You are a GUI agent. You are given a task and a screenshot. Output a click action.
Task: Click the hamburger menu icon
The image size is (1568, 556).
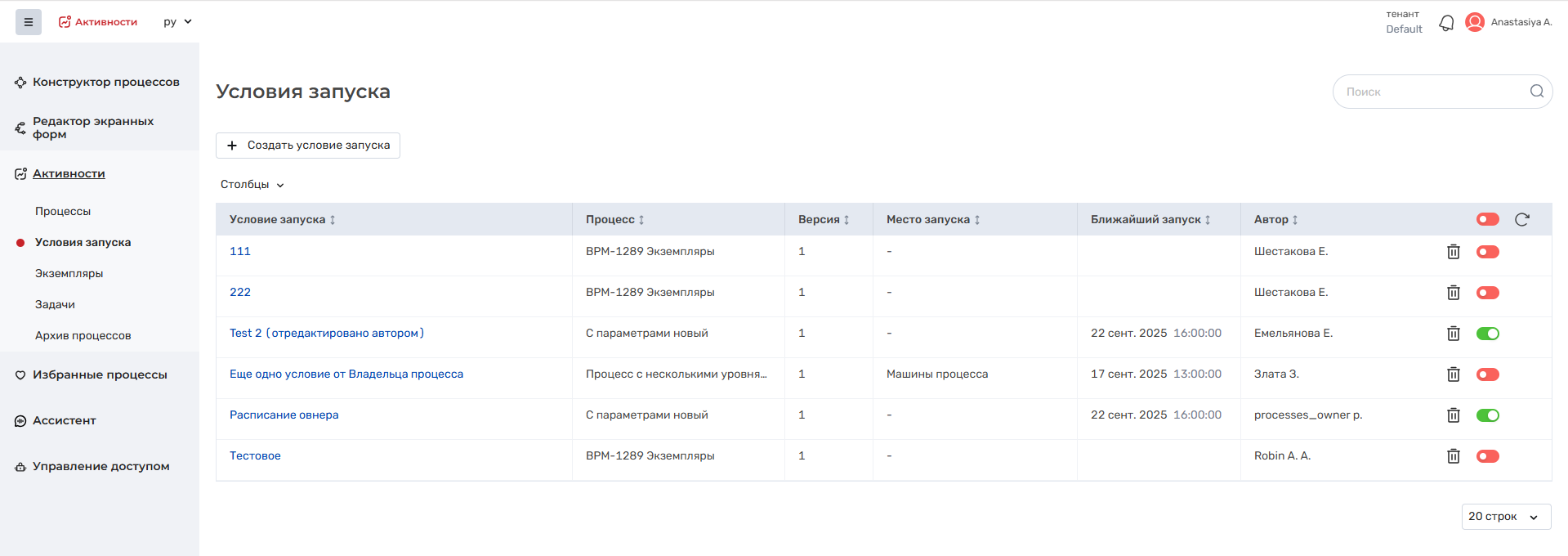pyautogui.click(x=29, y=22)
